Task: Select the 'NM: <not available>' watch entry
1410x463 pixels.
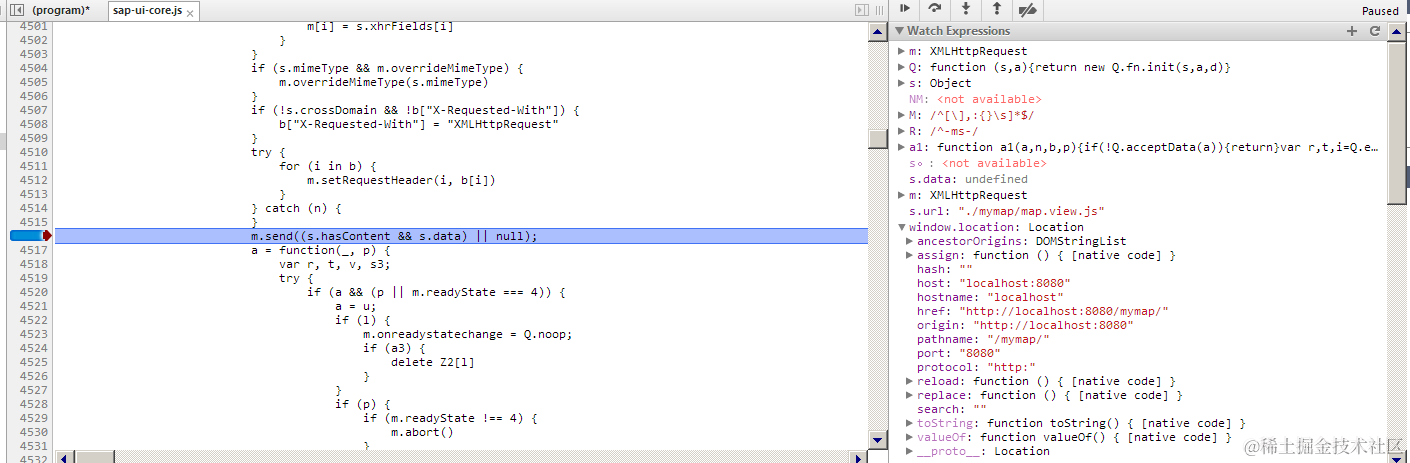Action: tap(975, 99)
